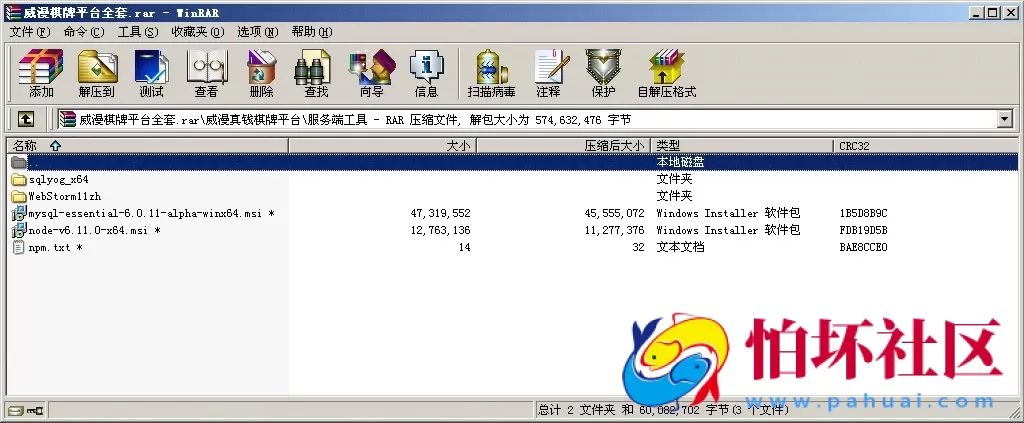Sort by Type (类型) column header
The height and width of the screenshot is (423, 1024).
pyautogui.click(x=743, y=146)
